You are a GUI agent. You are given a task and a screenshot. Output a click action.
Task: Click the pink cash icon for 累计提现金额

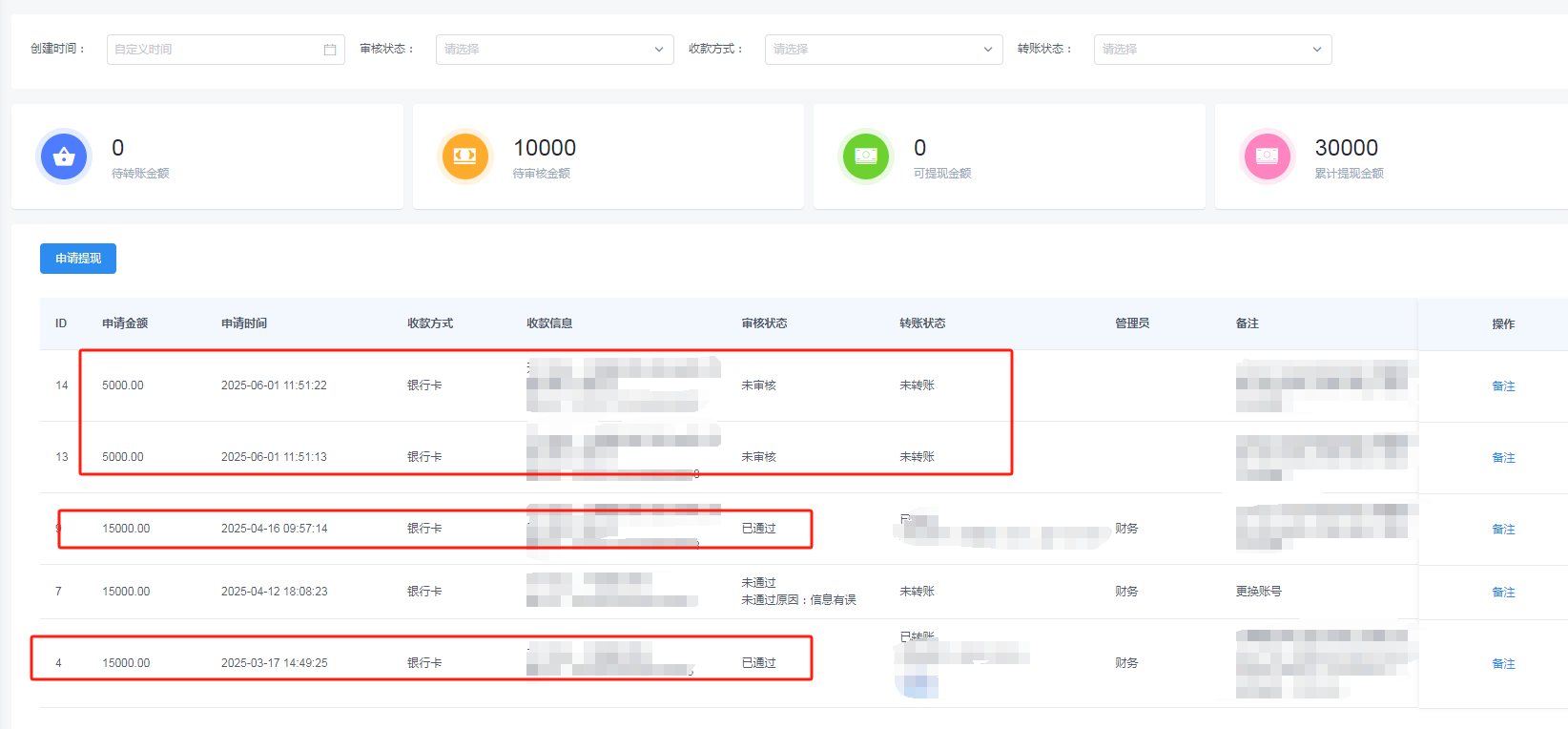(1267, 156)
